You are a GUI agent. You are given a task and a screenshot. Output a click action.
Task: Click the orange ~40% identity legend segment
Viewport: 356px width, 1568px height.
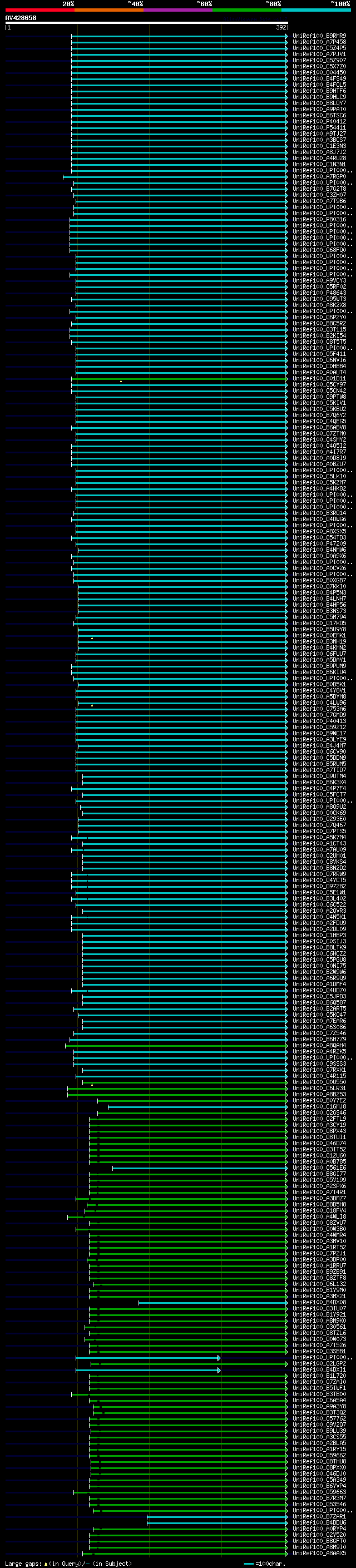(x=109, y=10)
